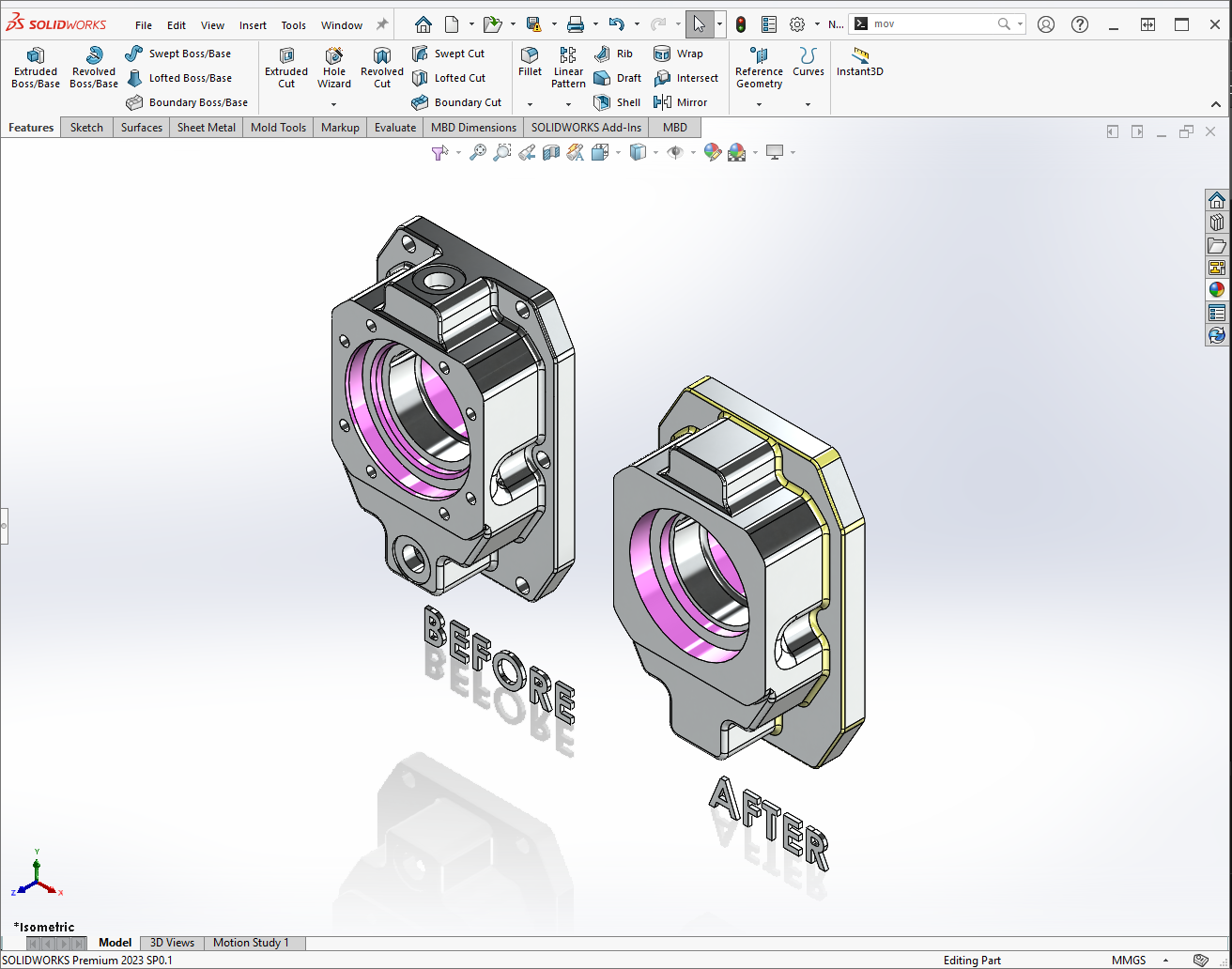Screen dimensions: 1232x969
Task: Open the File menu
Action: click(x=144, y=25)
